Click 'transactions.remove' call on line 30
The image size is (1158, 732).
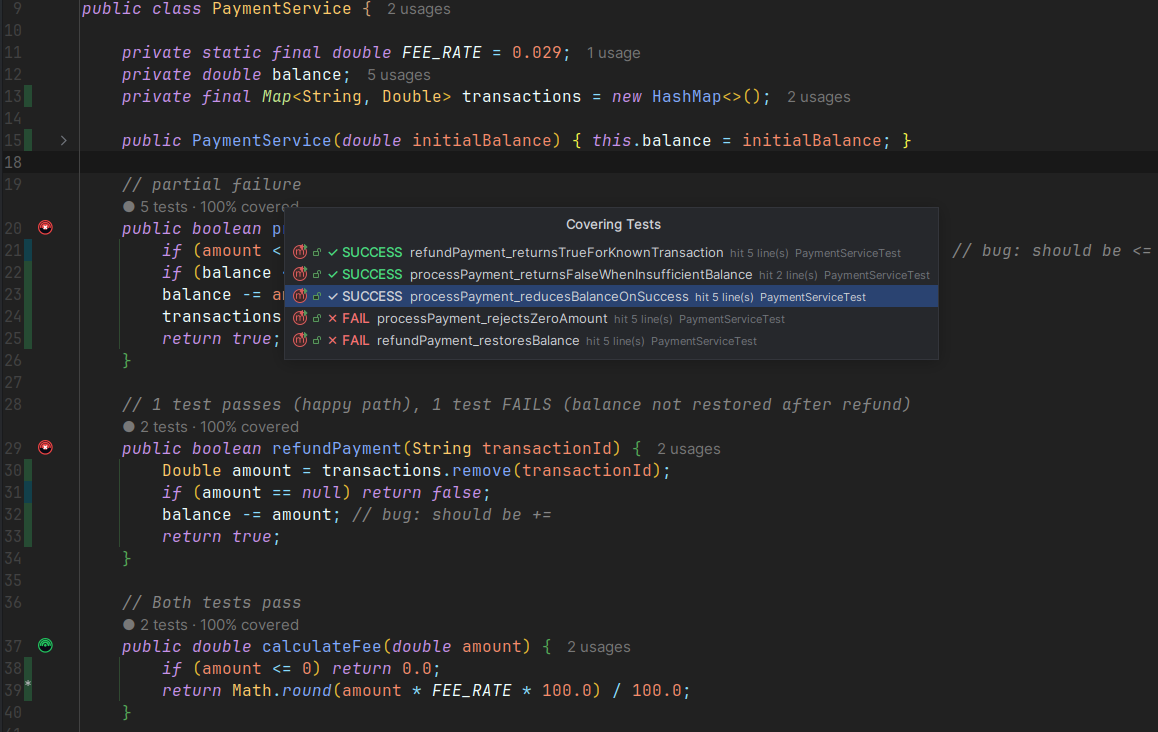417,471
